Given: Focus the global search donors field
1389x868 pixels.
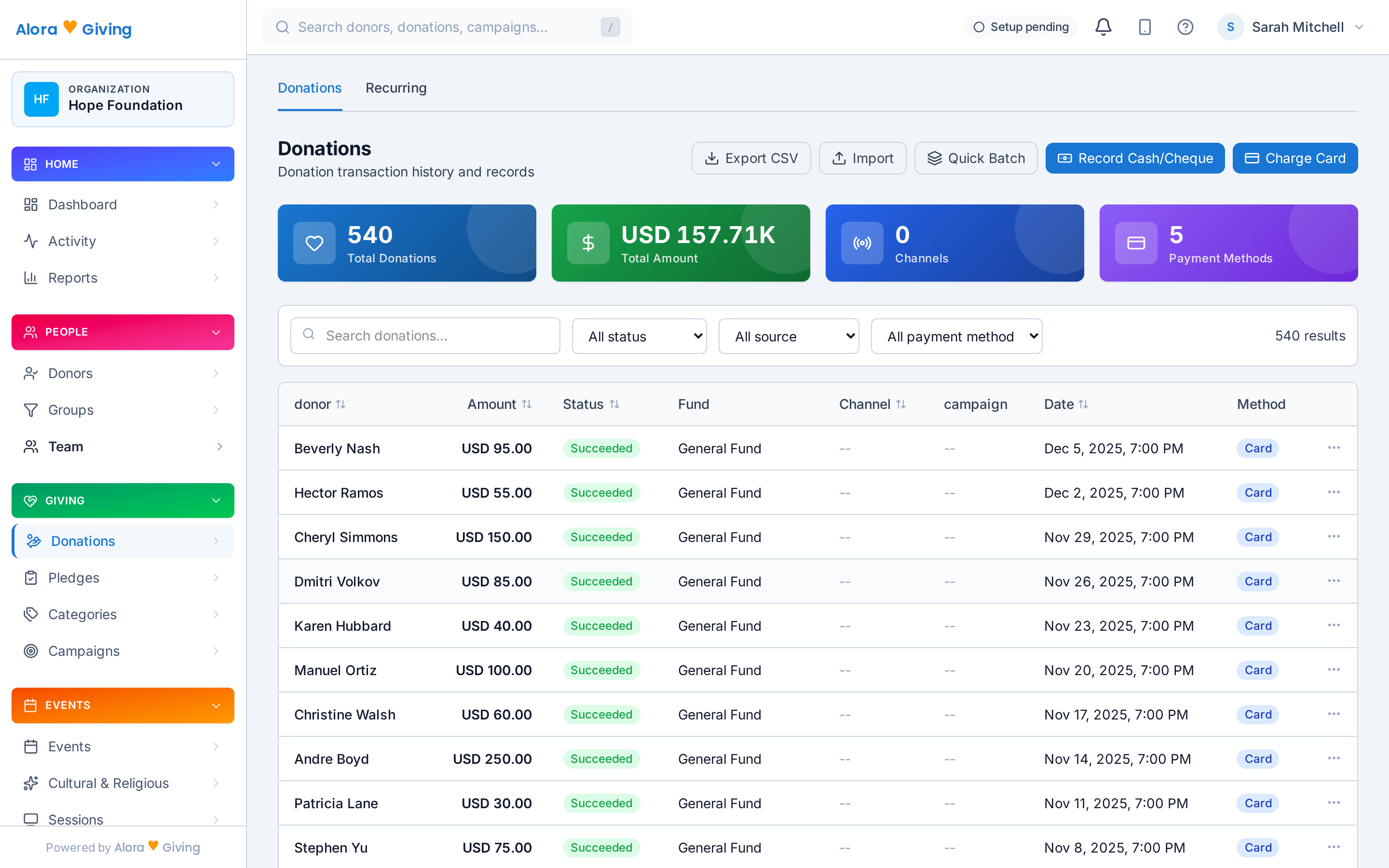Looking at the screenshot, I should (x=447, y=27).
